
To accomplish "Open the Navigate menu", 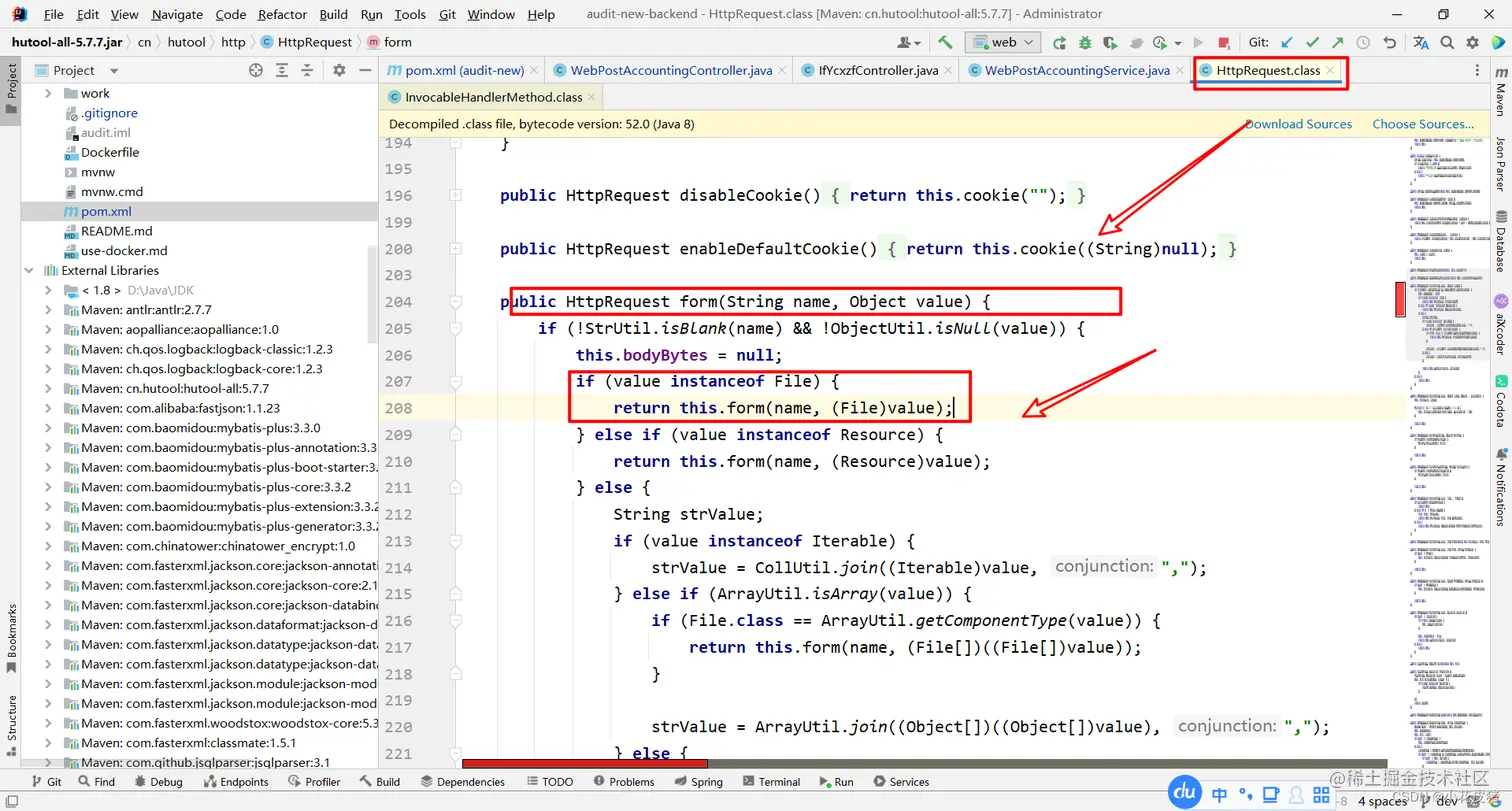I will coord(177,15).
